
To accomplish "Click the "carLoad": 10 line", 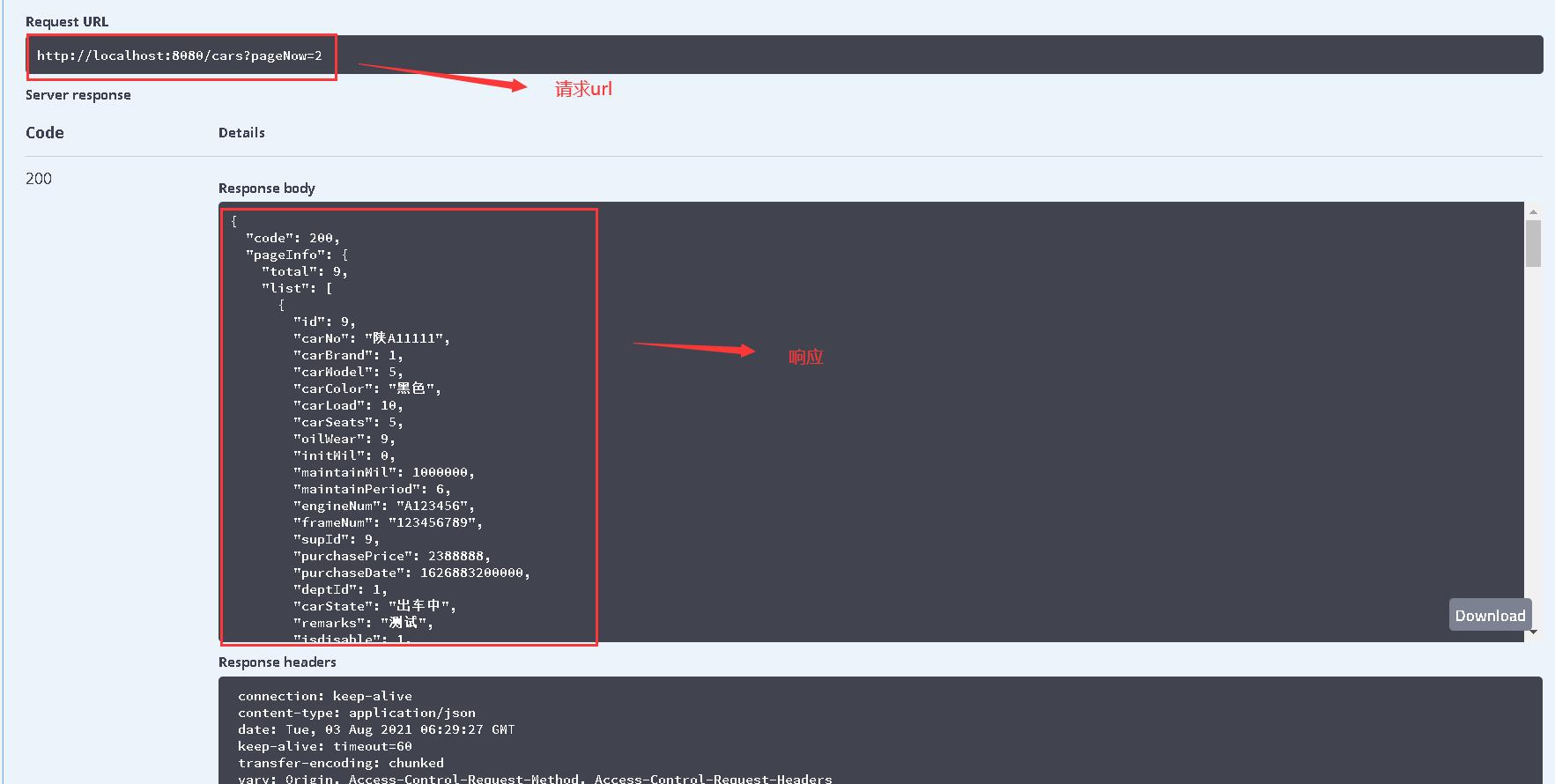I will point(348,405).
